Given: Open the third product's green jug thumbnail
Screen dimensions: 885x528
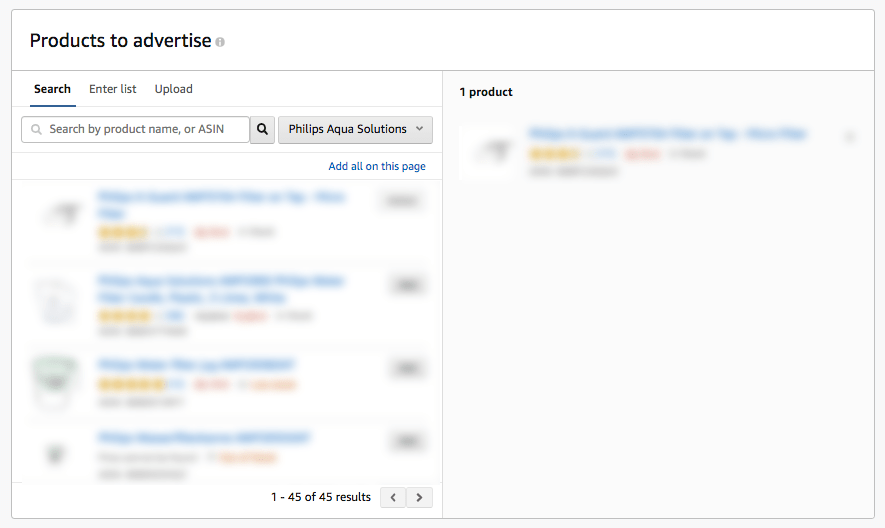Looking at the screenshot, I should 55,382.
